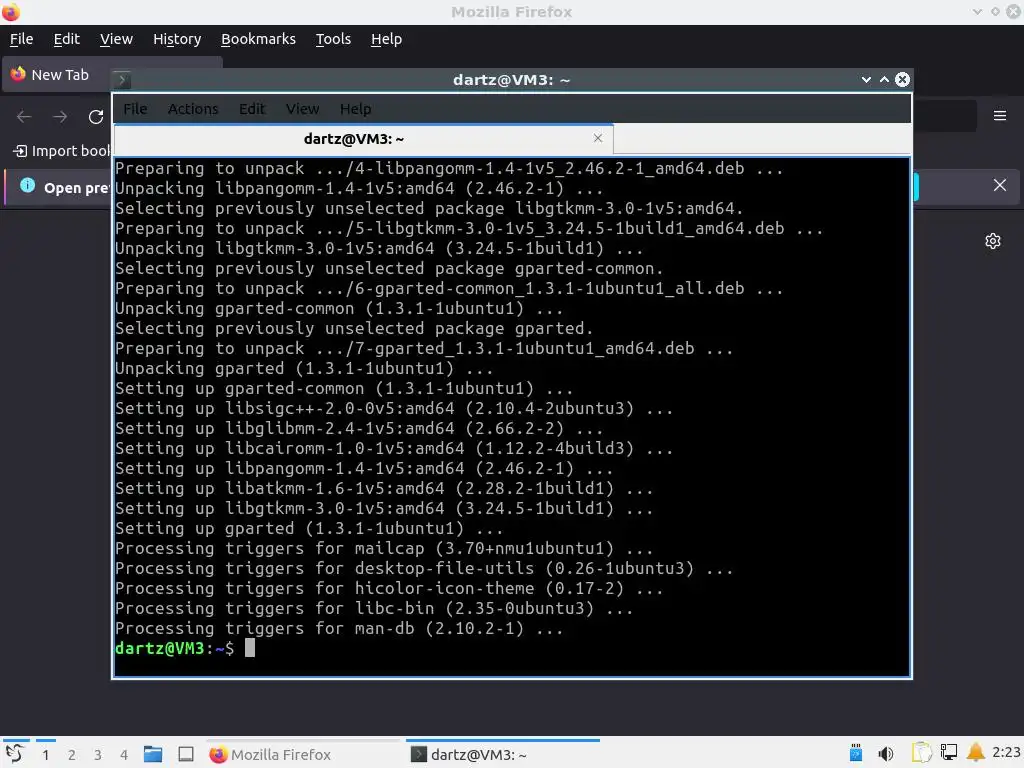Click the info icon in Firefox notification

coord(27,185)
